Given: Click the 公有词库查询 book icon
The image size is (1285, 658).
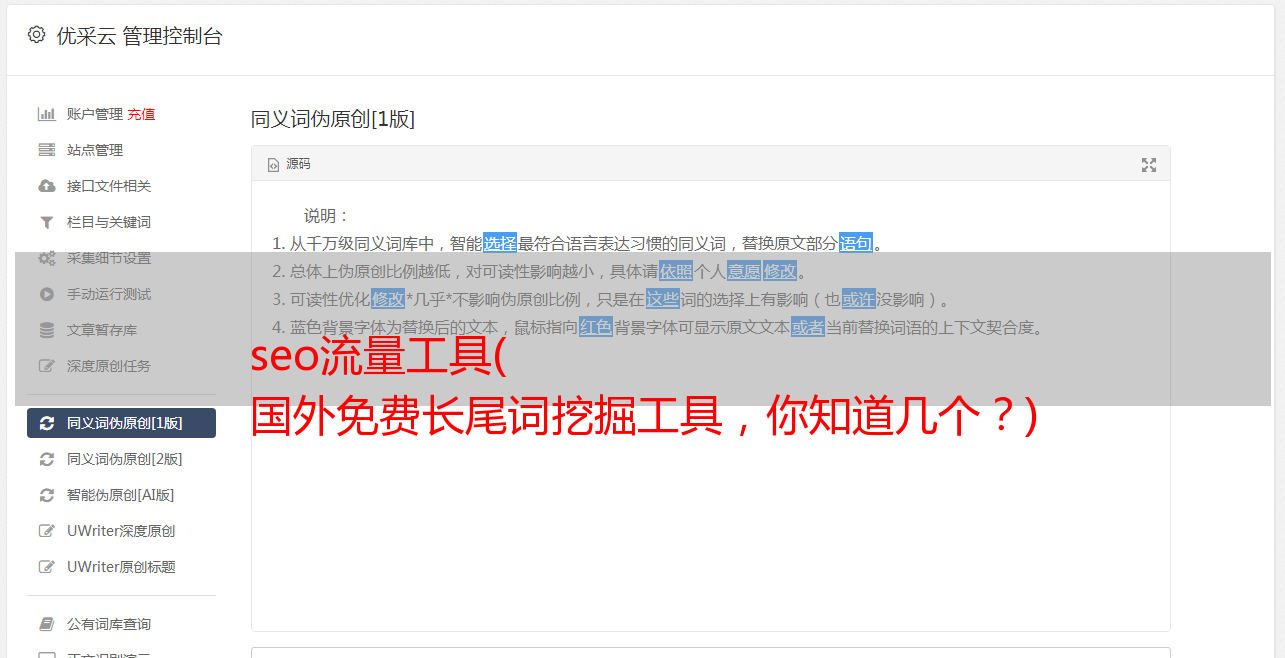Looking at the screenshot, I should tap(46, 624).
